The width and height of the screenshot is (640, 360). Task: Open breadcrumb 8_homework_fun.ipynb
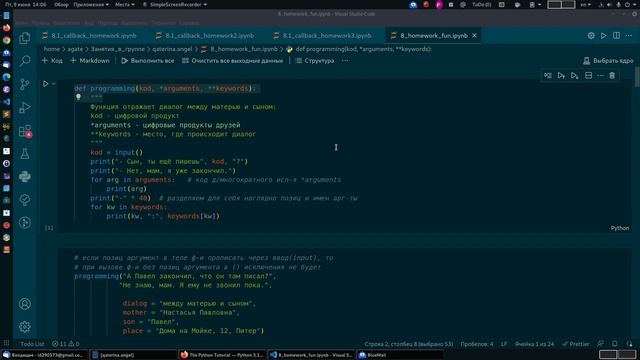pyautogui.click(x=239, y=49)
